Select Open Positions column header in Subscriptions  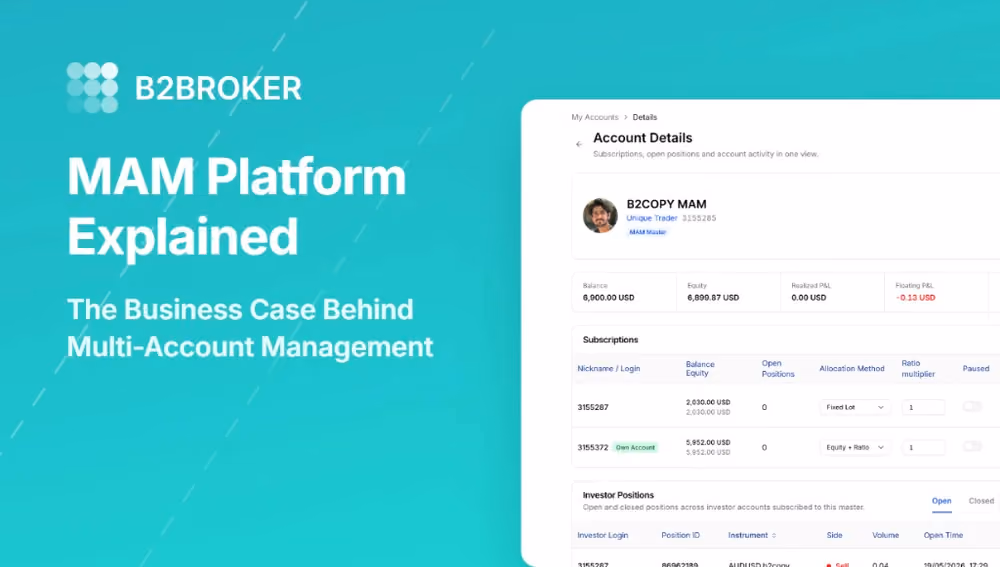(x=777, y=369)
